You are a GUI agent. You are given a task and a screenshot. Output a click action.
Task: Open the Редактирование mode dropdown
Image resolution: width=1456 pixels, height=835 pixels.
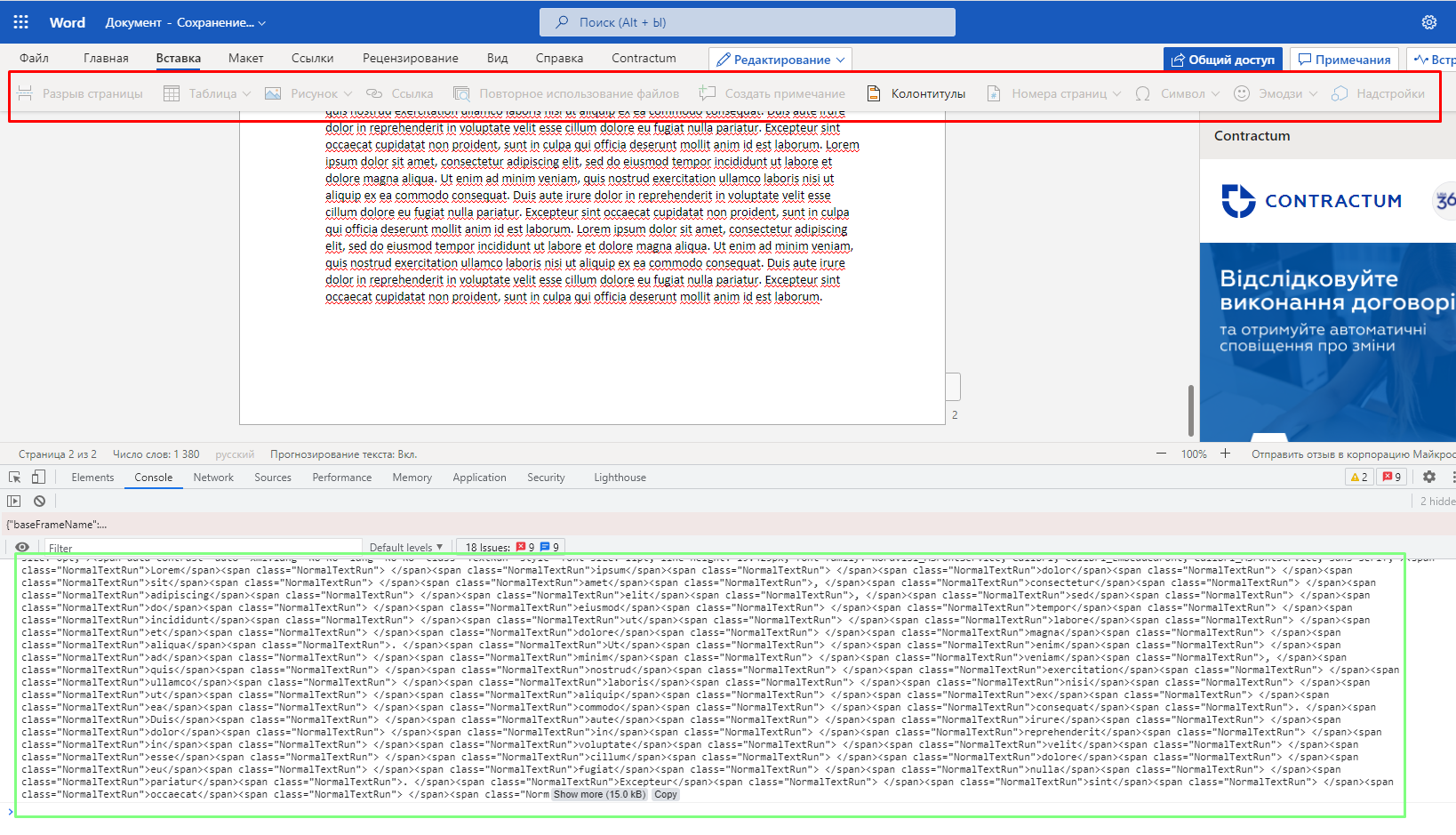coord(780,59)
